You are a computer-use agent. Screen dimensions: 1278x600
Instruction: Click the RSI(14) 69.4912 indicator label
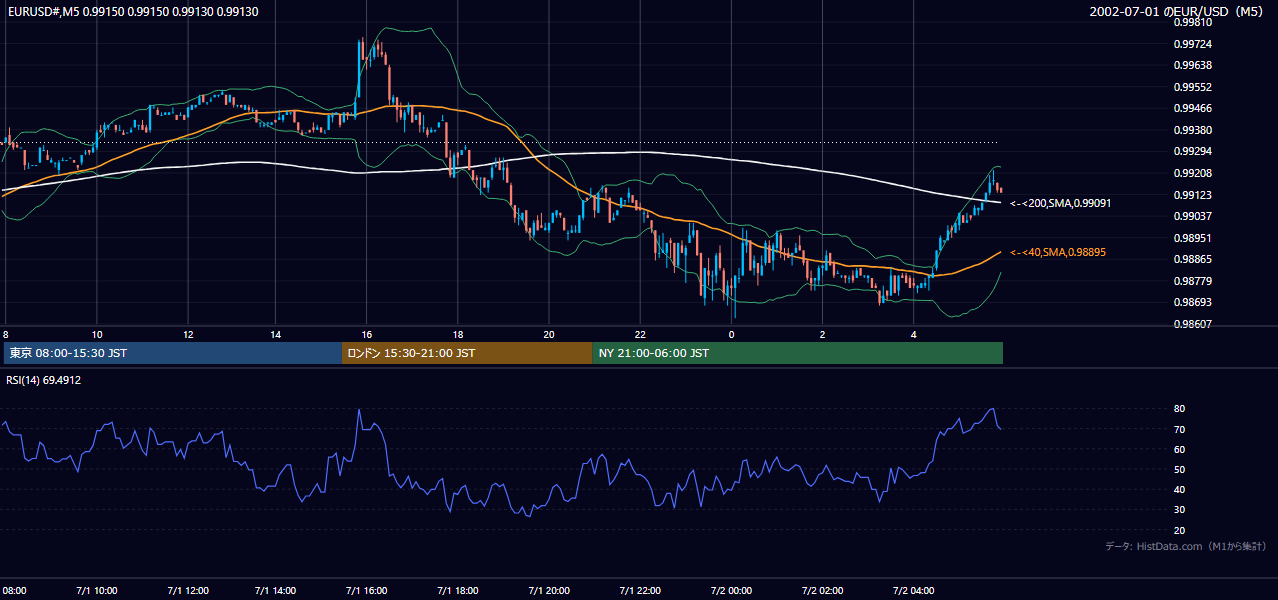point(44,380)
